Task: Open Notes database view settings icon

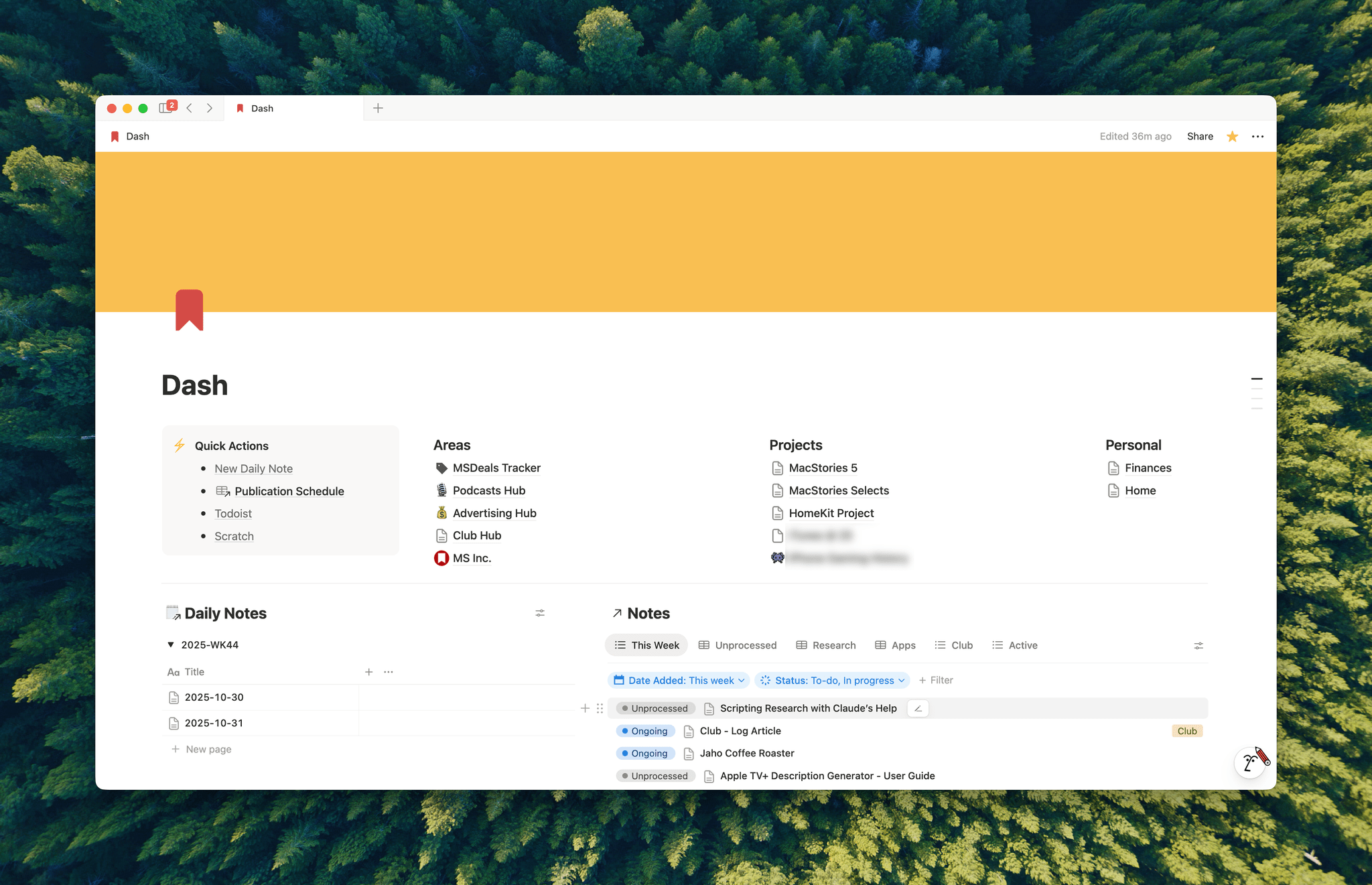Action: click(x=1198, y=646)
